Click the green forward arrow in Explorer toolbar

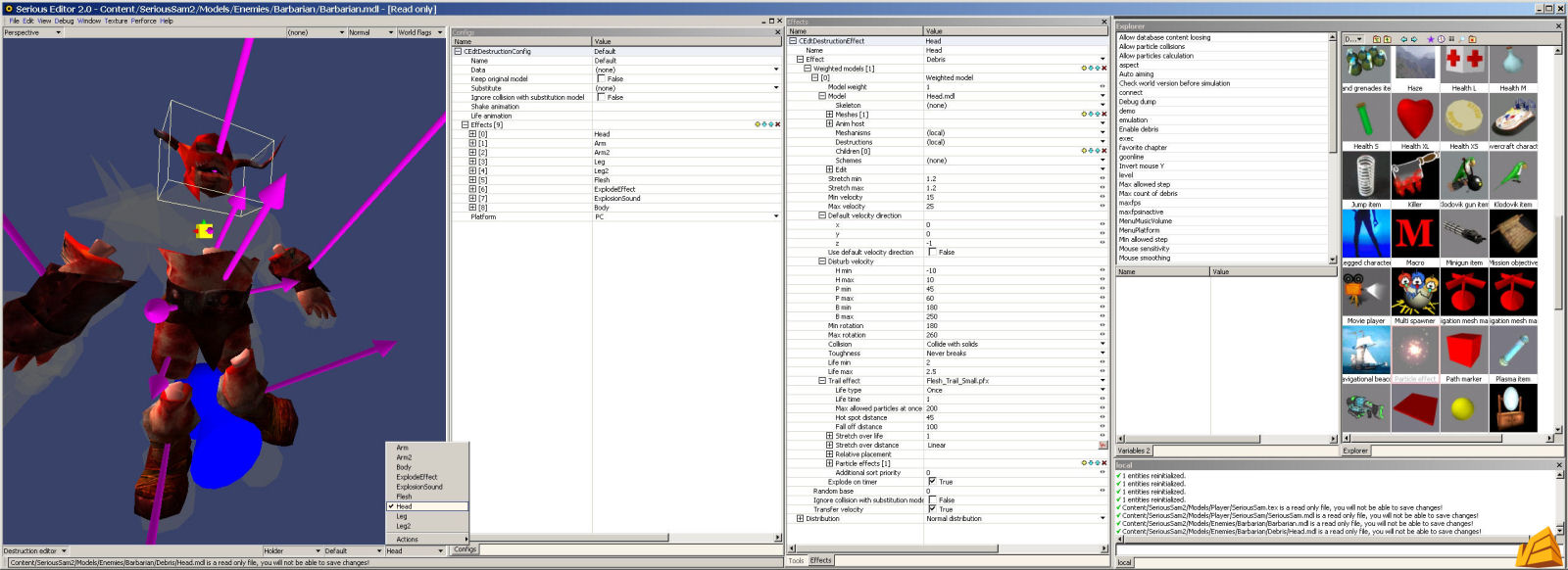1414,39
